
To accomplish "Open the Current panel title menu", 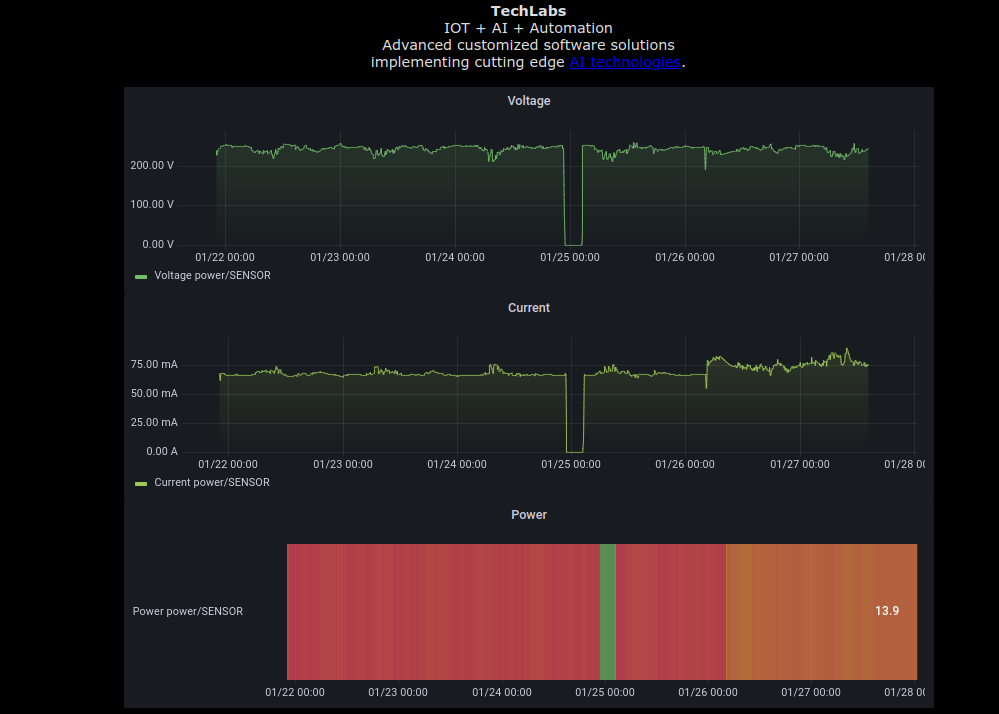I will pos(528,307).
